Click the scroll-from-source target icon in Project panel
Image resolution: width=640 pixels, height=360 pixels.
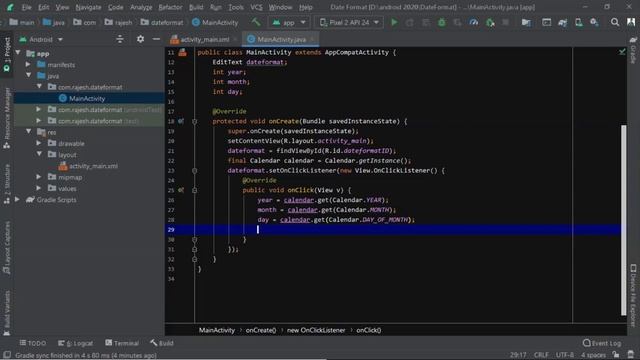[x=120, y=39]
